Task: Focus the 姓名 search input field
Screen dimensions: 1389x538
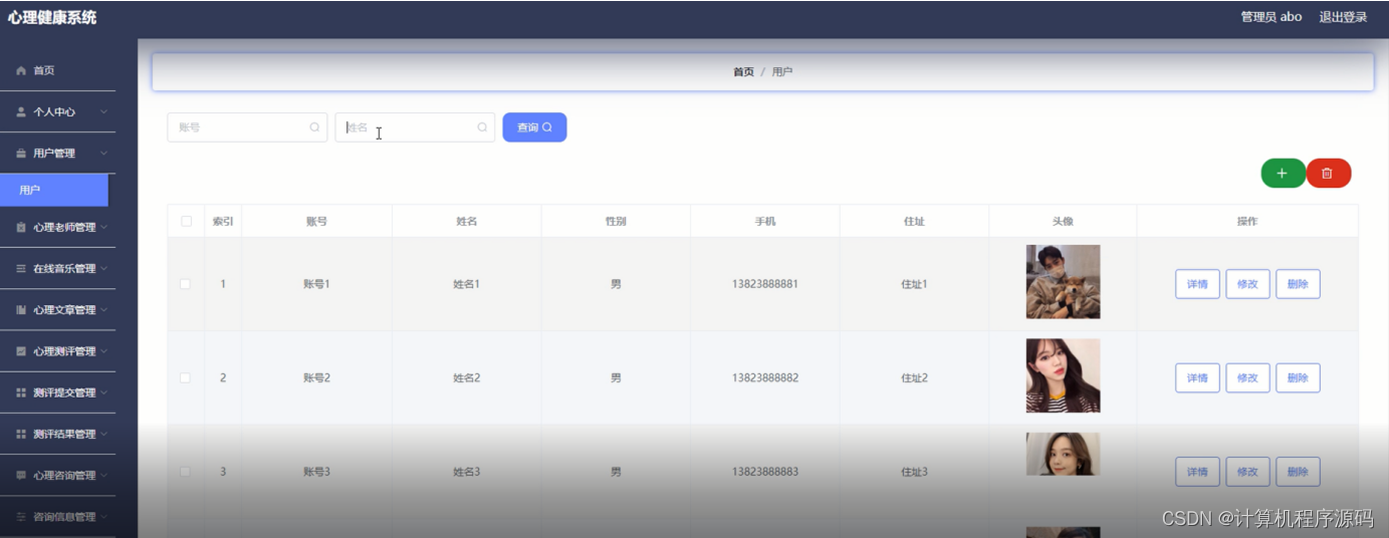Action: [x=415, y=127]
